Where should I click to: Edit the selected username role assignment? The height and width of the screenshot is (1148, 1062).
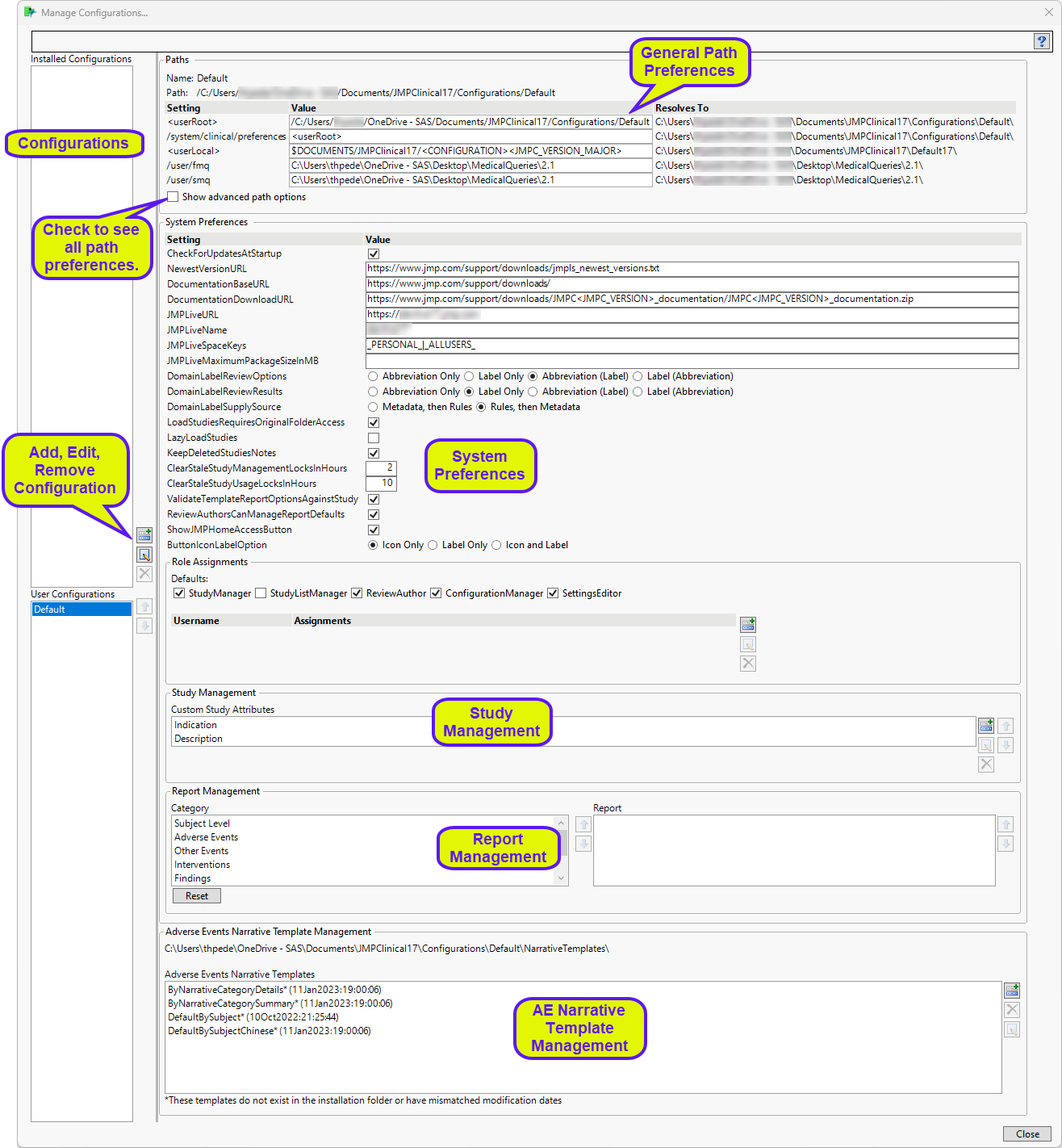(748, 644)
